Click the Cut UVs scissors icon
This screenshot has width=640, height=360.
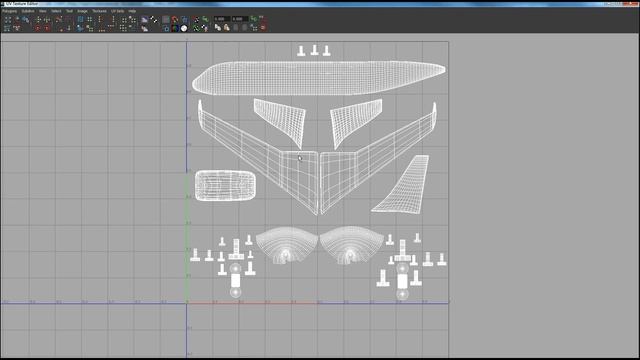pos(58,19)
